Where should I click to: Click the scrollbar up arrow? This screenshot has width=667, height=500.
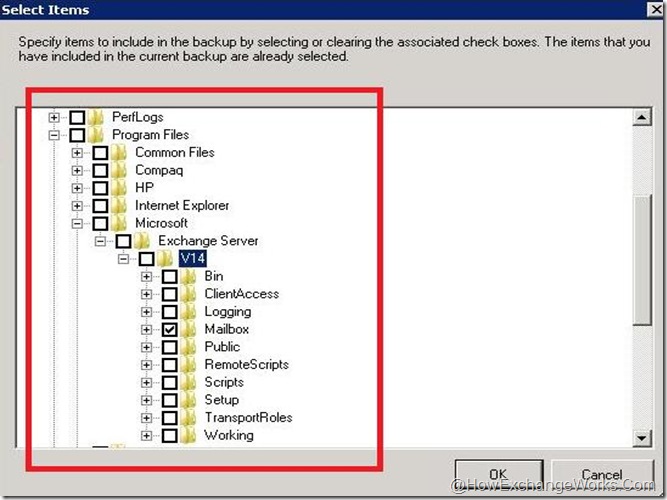642,117
